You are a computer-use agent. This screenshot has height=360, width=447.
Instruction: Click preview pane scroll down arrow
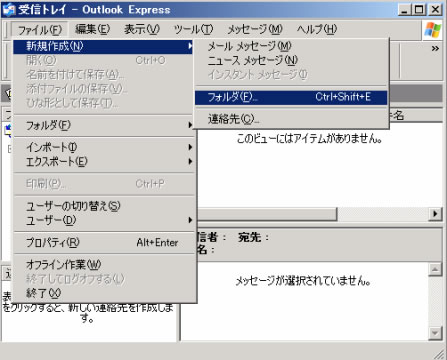[435, 332]
